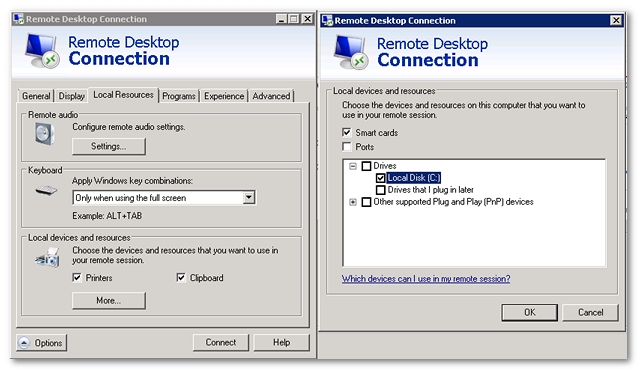Click the title bar app icon of left window

19,19
